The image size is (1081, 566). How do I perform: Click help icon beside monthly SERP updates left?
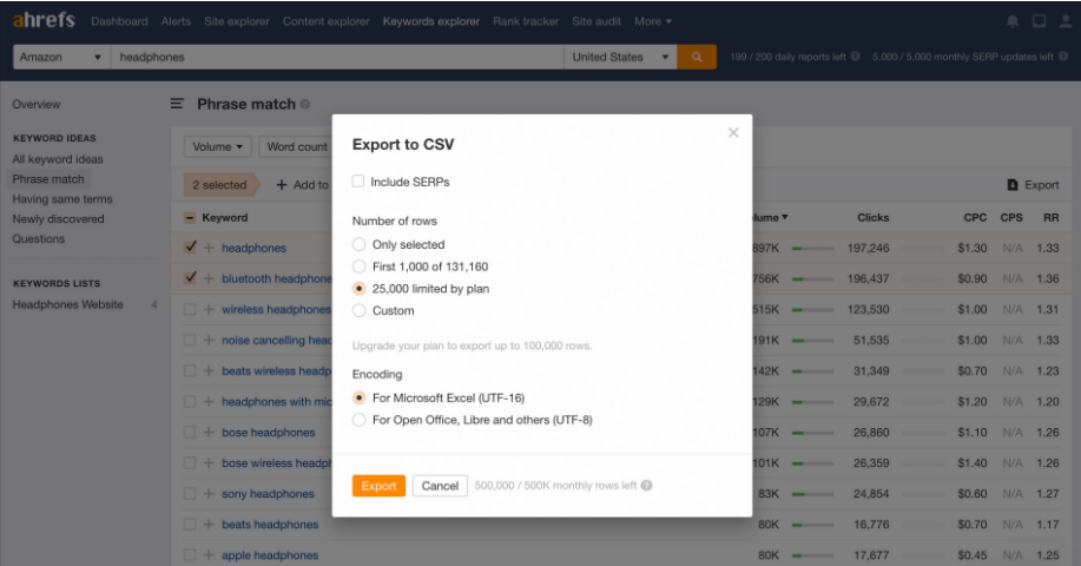[x=1063, y=57]
